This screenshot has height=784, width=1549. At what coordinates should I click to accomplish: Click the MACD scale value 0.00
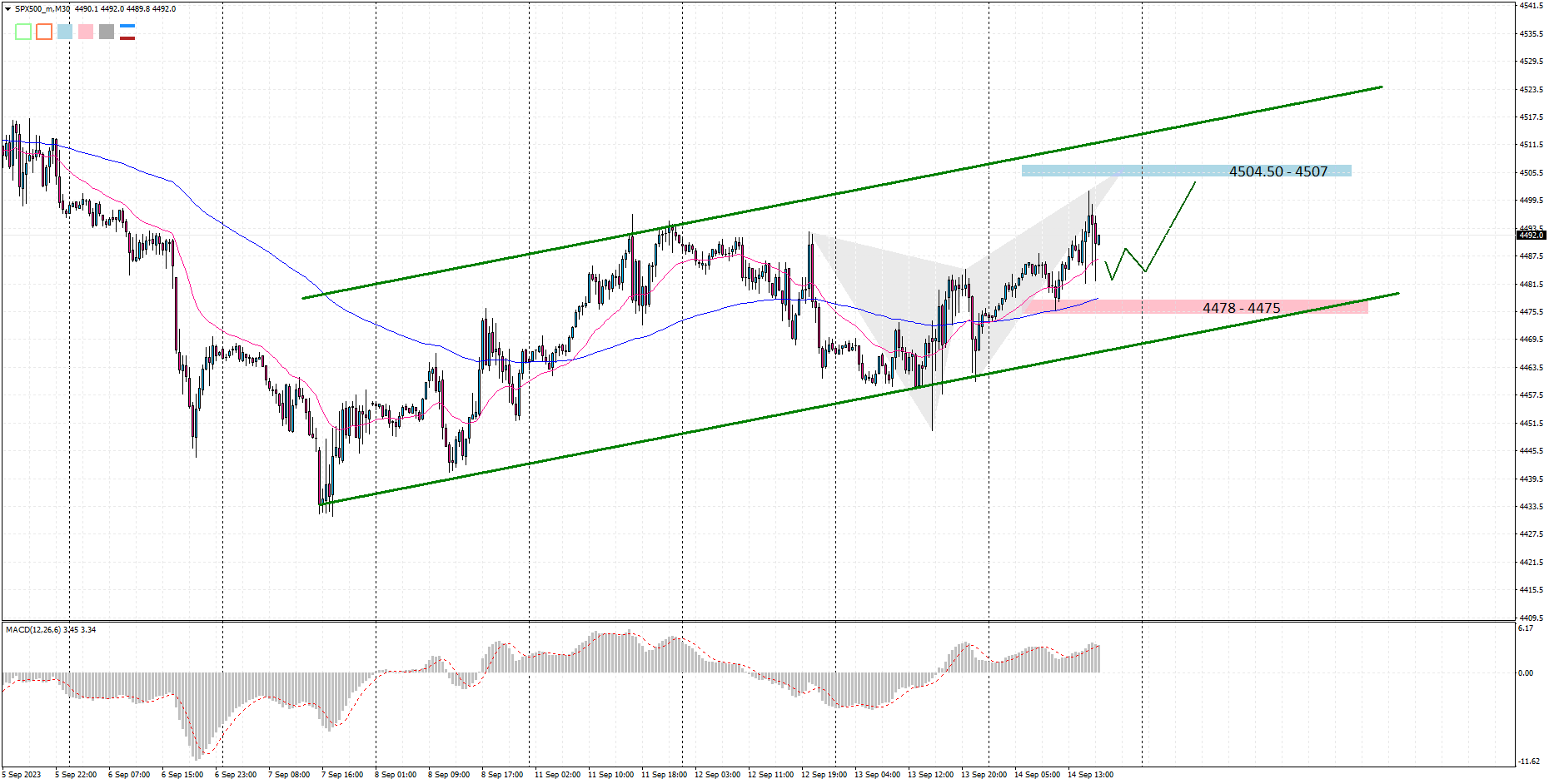1526,672
